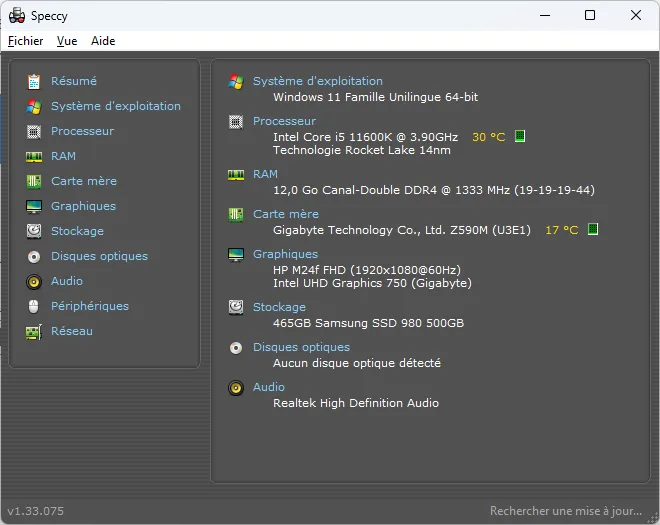Click the 12,0 Go Canal-Double DDR4 text

[x=434, y=190]
